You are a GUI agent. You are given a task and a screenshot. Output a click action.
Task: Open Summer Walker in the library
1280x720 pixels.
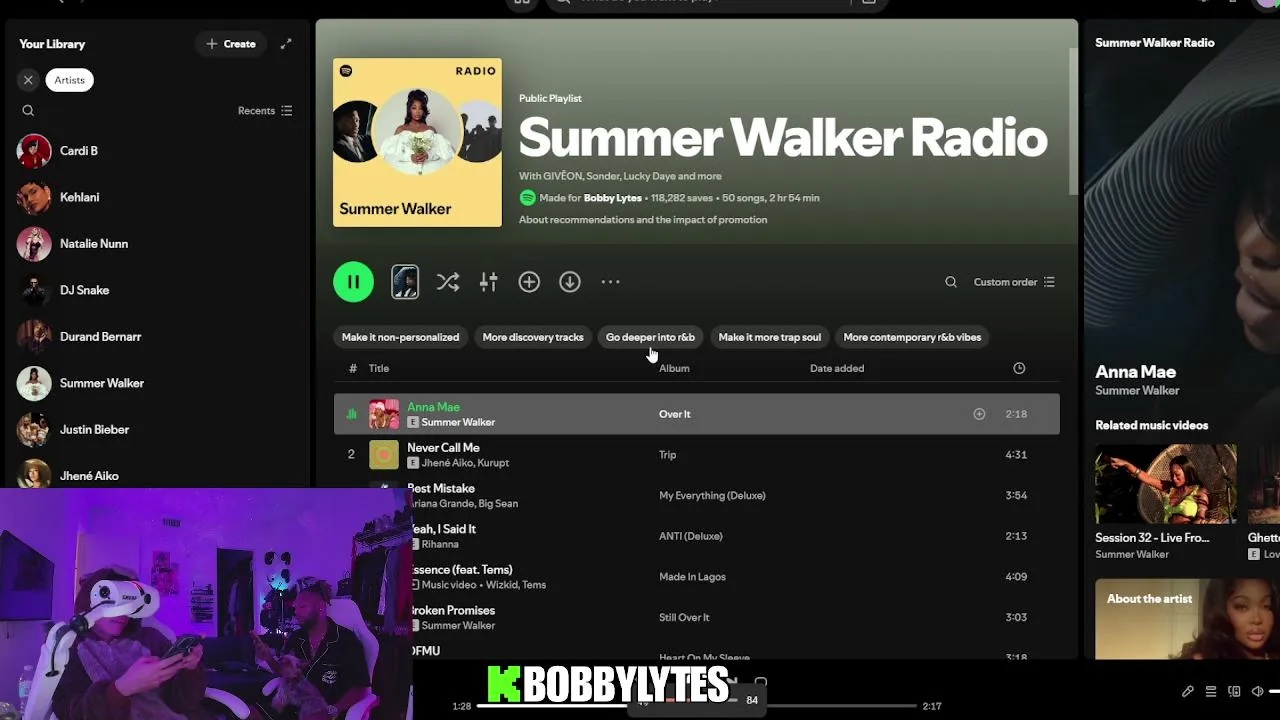(155, 383)
